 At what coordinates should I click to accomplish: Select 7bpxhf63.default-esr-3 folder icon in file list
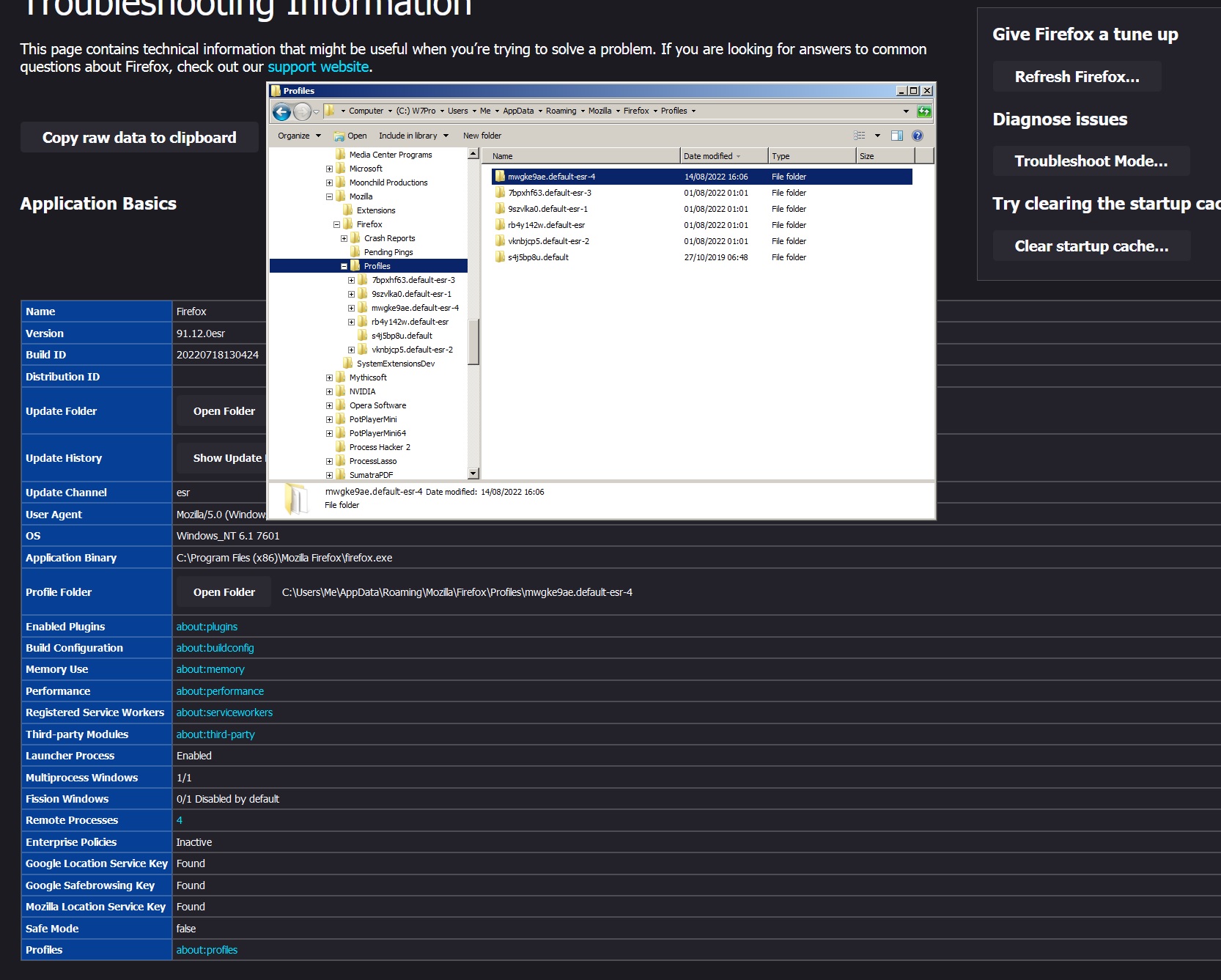[x=500, y=193]
